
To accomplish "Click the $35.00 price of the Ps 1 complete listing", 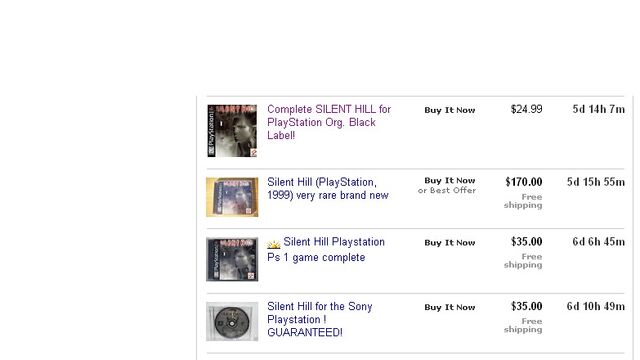I will 526,241.
